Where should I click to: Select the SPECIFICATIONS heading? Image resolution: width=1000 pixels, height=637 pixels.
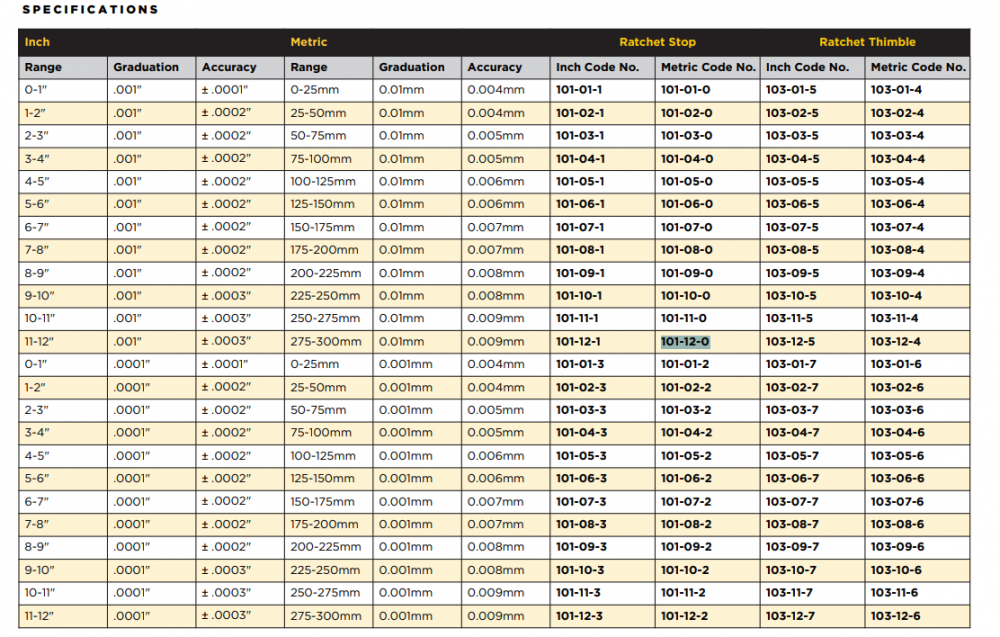(90, 10)
